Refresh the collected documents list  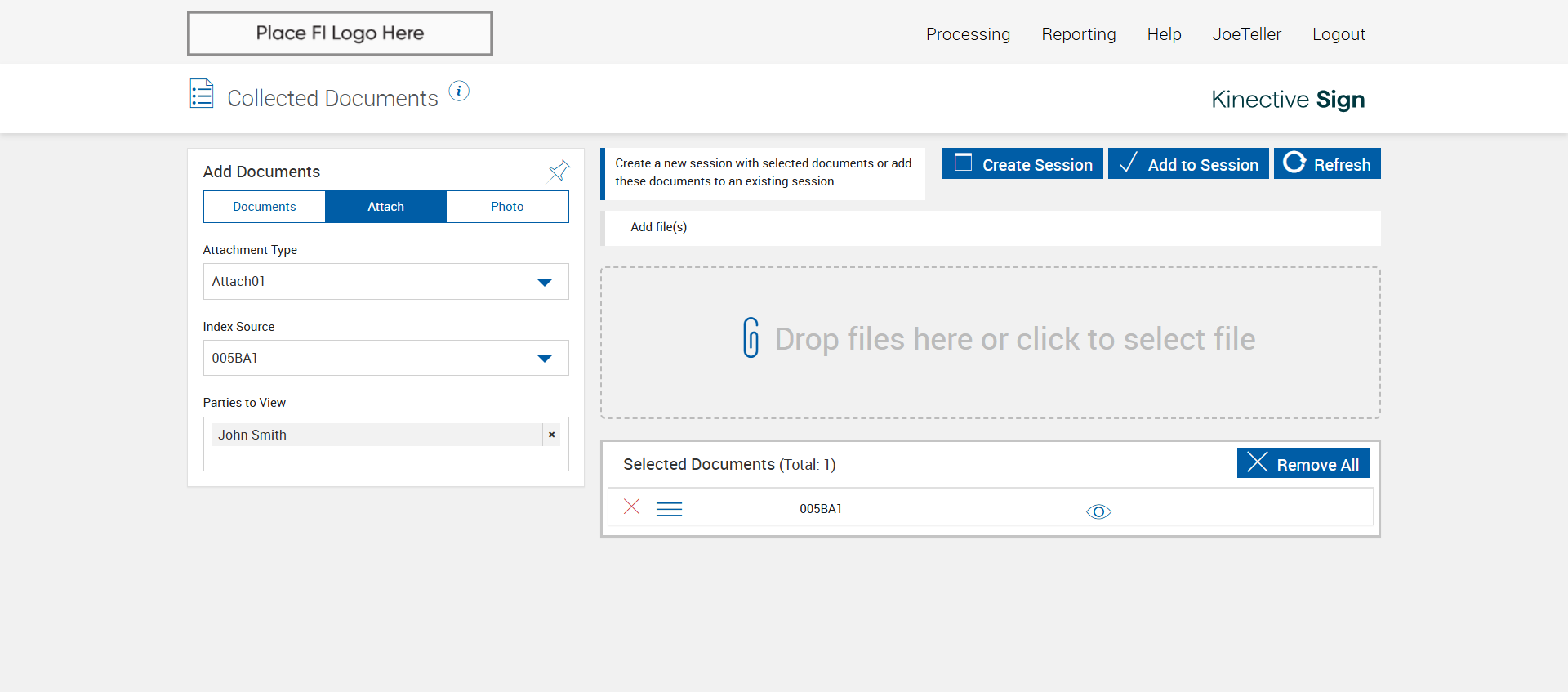click(x=1327, y=164)
